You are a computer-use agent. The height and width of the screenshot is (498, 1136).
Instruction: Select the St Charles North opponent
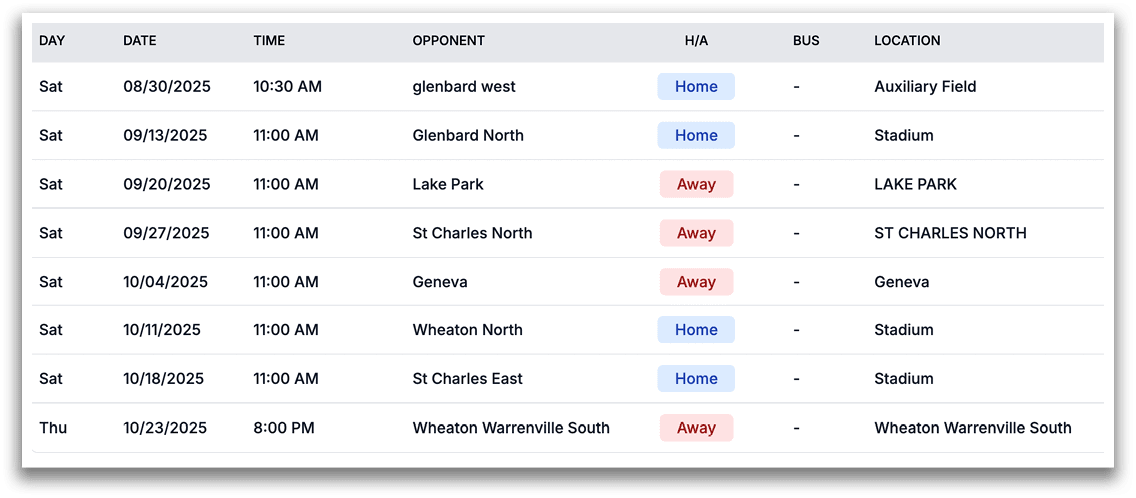[x=472, y=233]
